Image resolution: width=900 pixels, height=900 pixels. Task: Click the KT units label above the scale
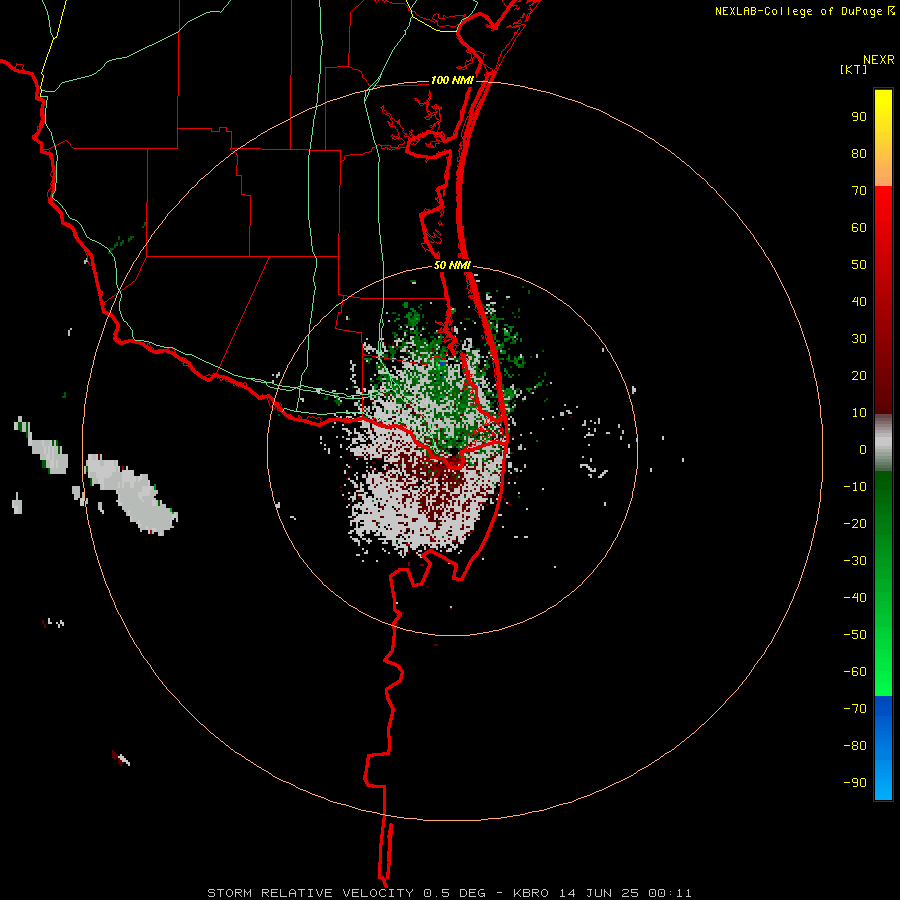(854, 69)
